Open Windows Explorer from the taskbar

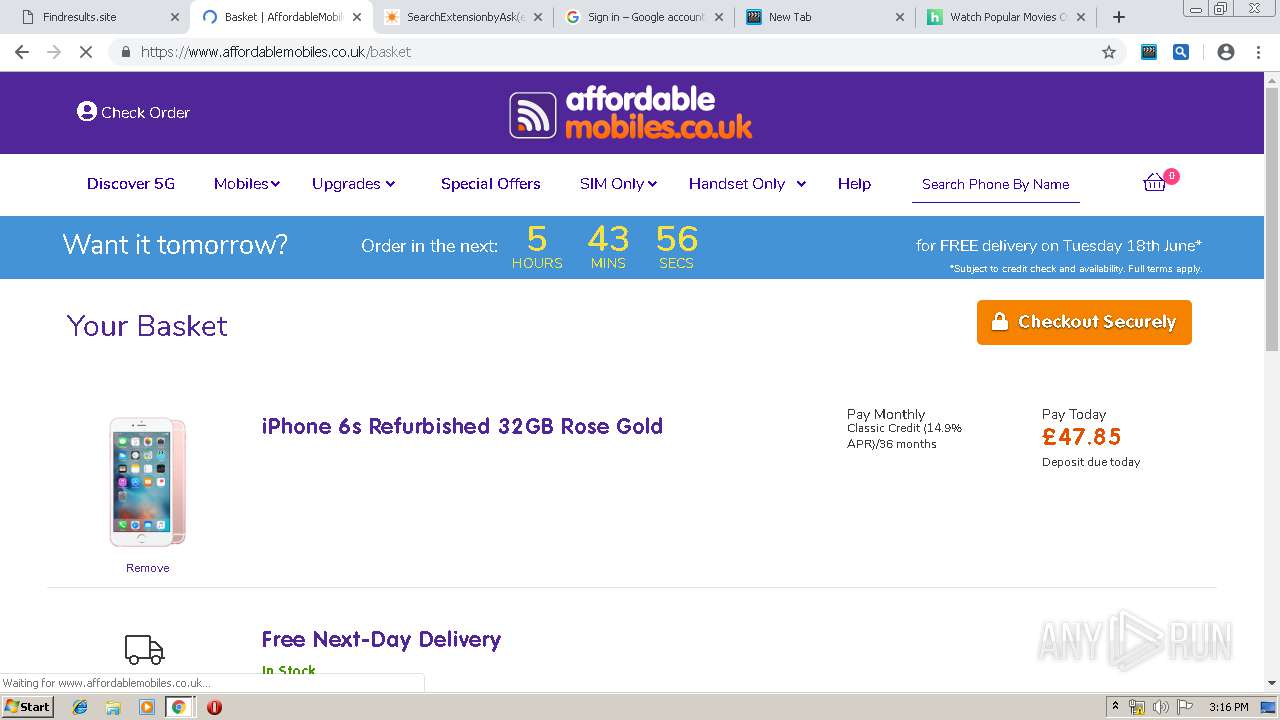(x=113, y=707)
